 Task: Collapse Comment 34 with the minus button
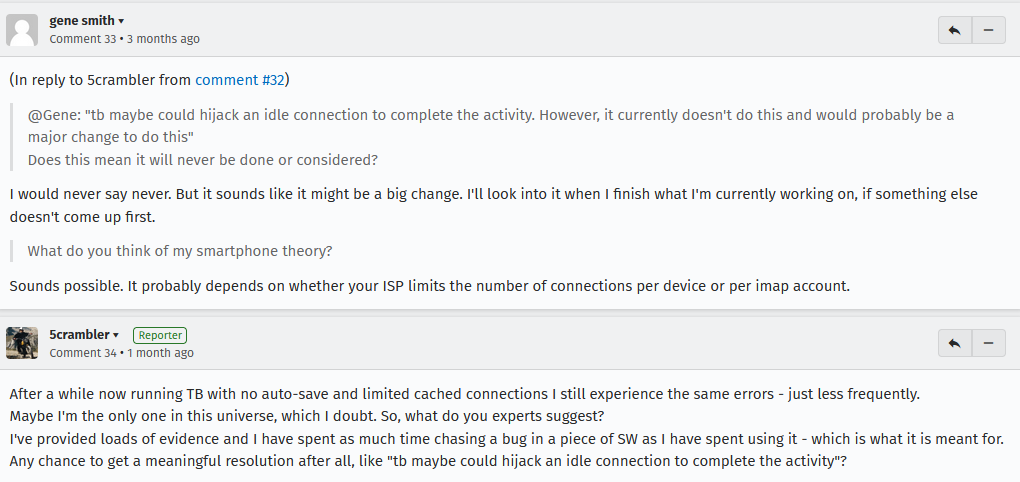(x=988, y=343)
